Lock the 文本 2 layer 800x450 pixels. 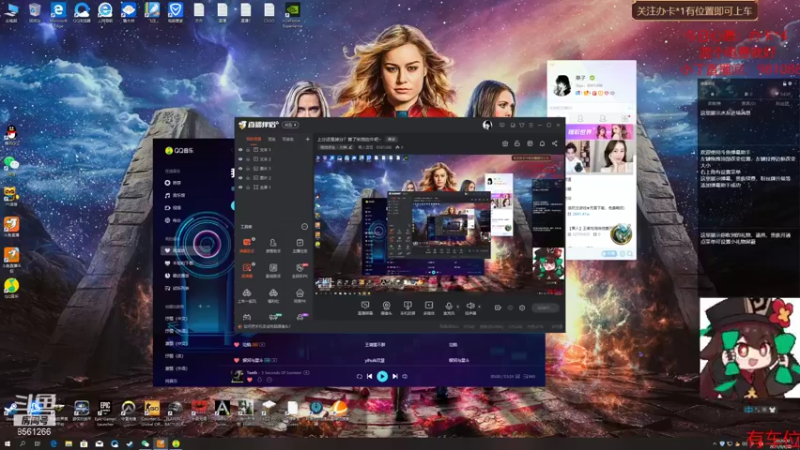coord(248,159)
